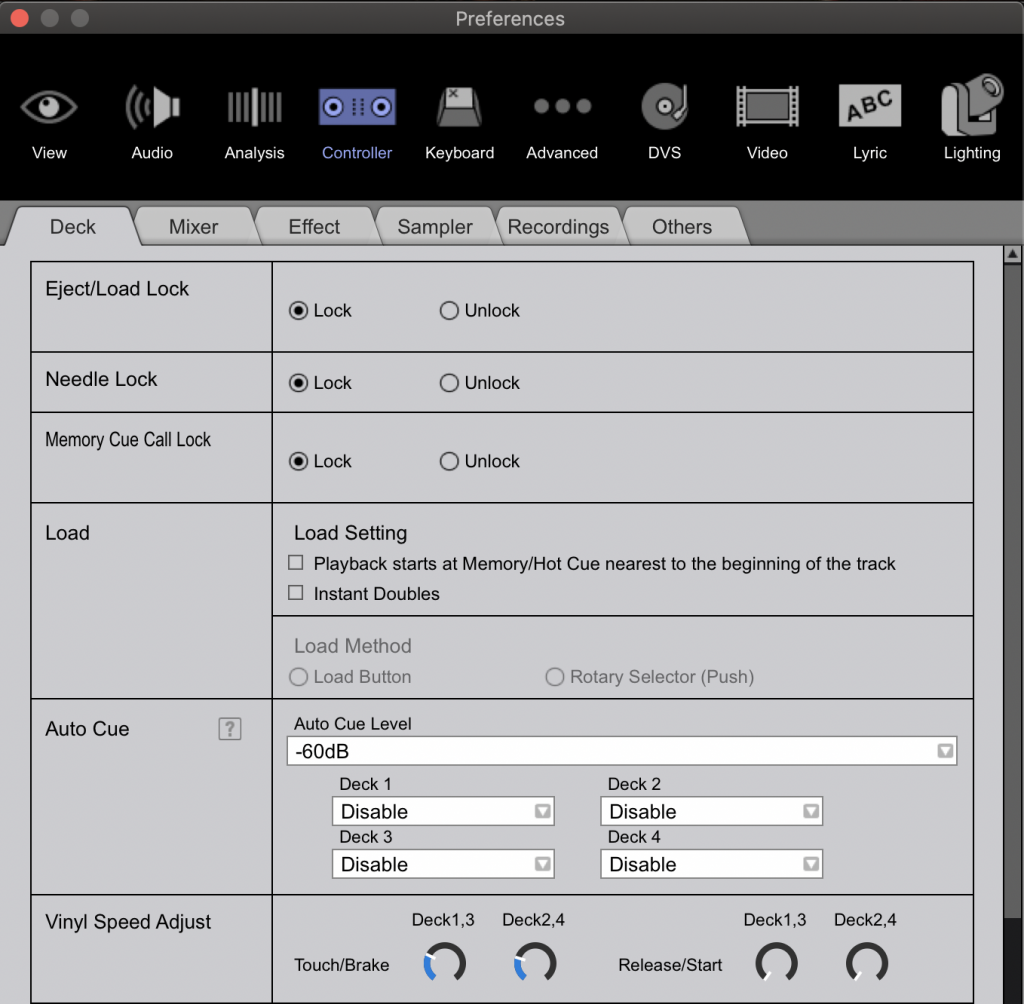1024x1004 pixels.
Task: Switch to the Recordings tab
Action: click(x=558, y=227)
